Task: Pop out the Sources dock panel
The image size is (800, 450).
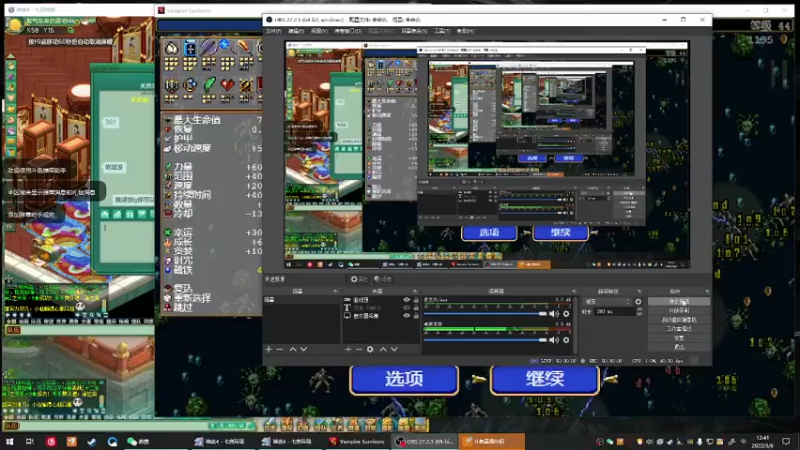Action: tap(415, 291)
